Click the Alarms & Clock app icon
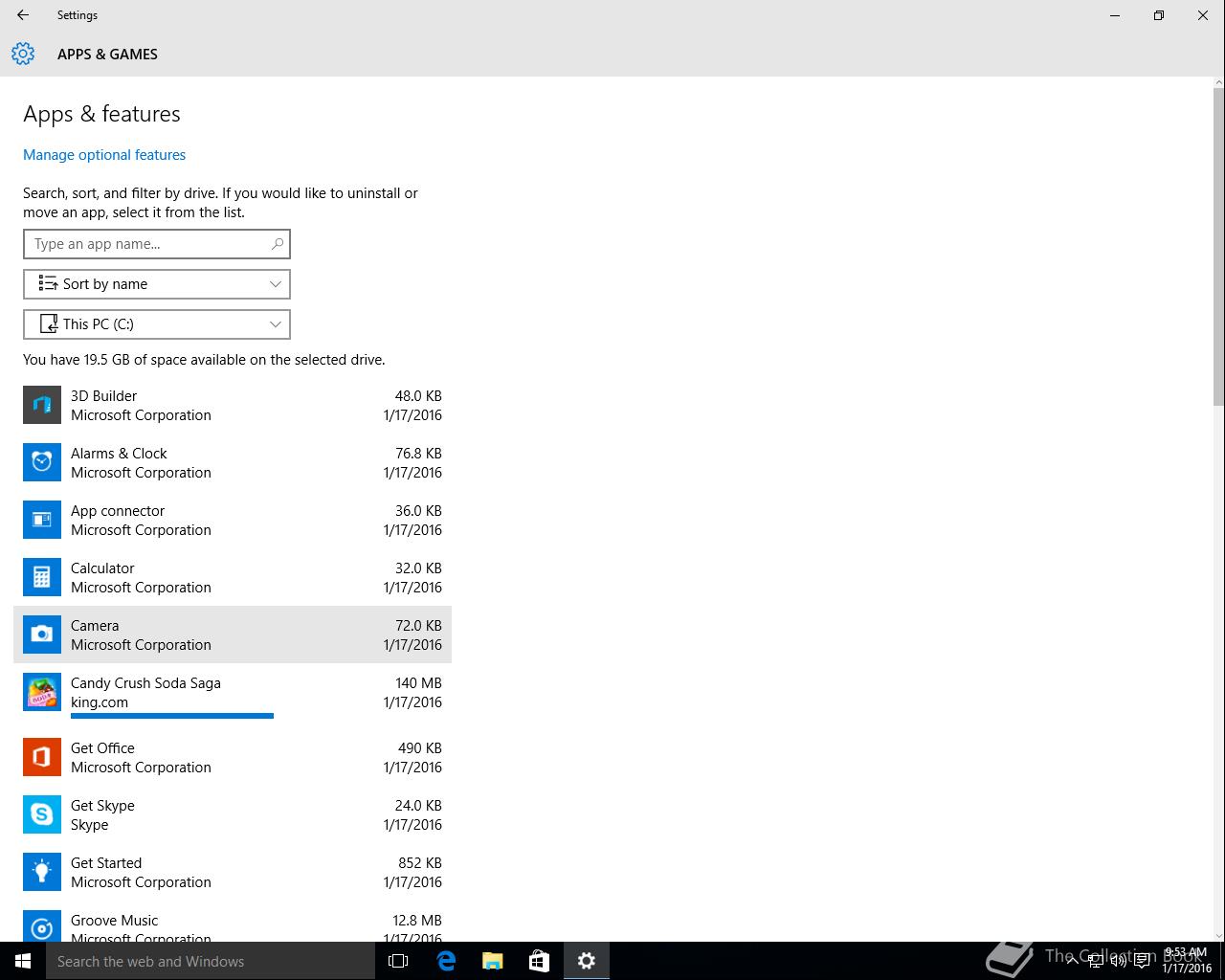Screen dimensions: 1225x980 coord(42,462)
